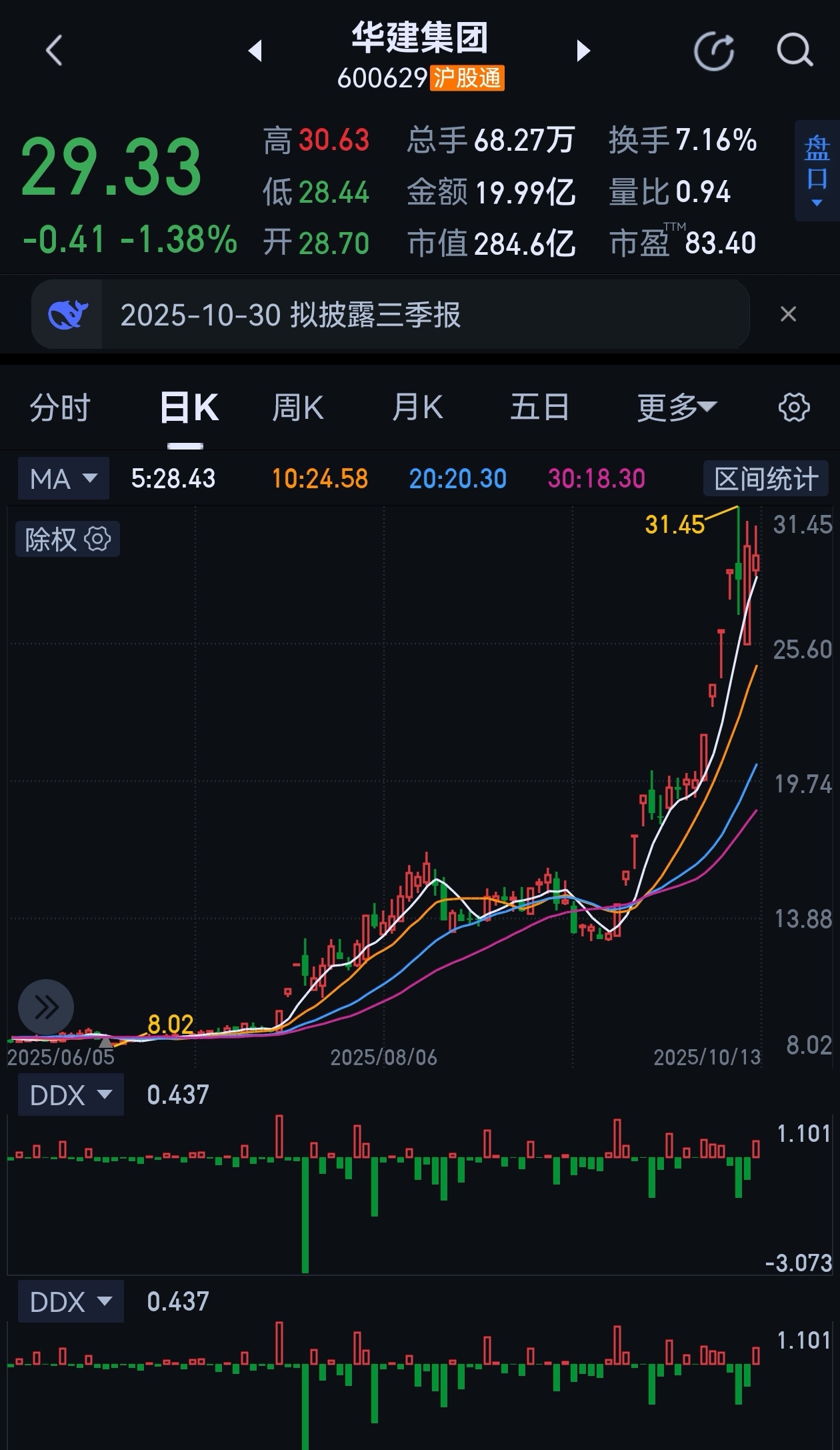Dismiss the 三季报 notice with the X

788,314
